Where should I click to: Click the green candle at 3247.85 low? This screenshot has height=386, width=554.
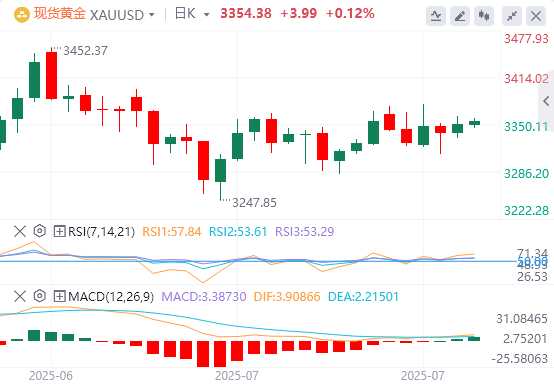(x=220, y=171)
